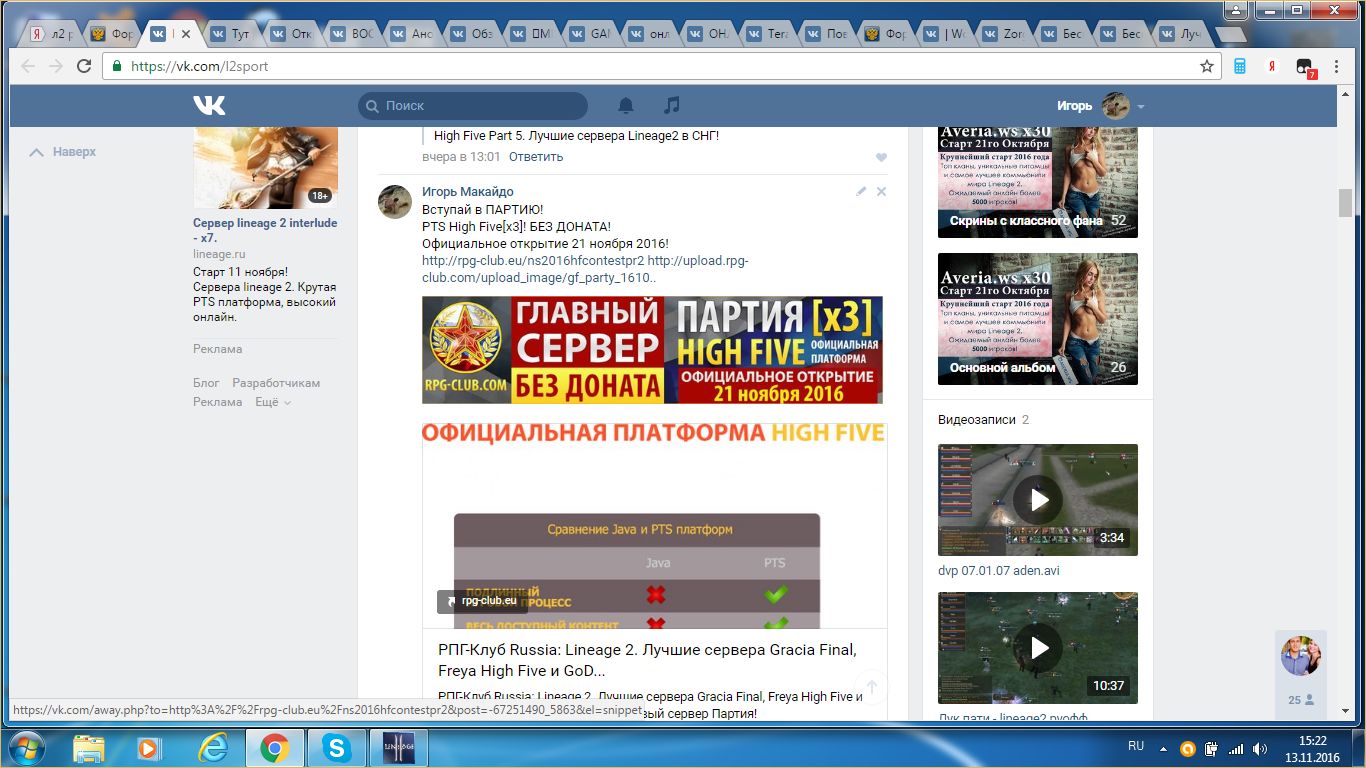Image resolution: width=1366 pixels, height=768 pixels.
Task: Open the Скрины с классного фана album
Action: 1038,182
